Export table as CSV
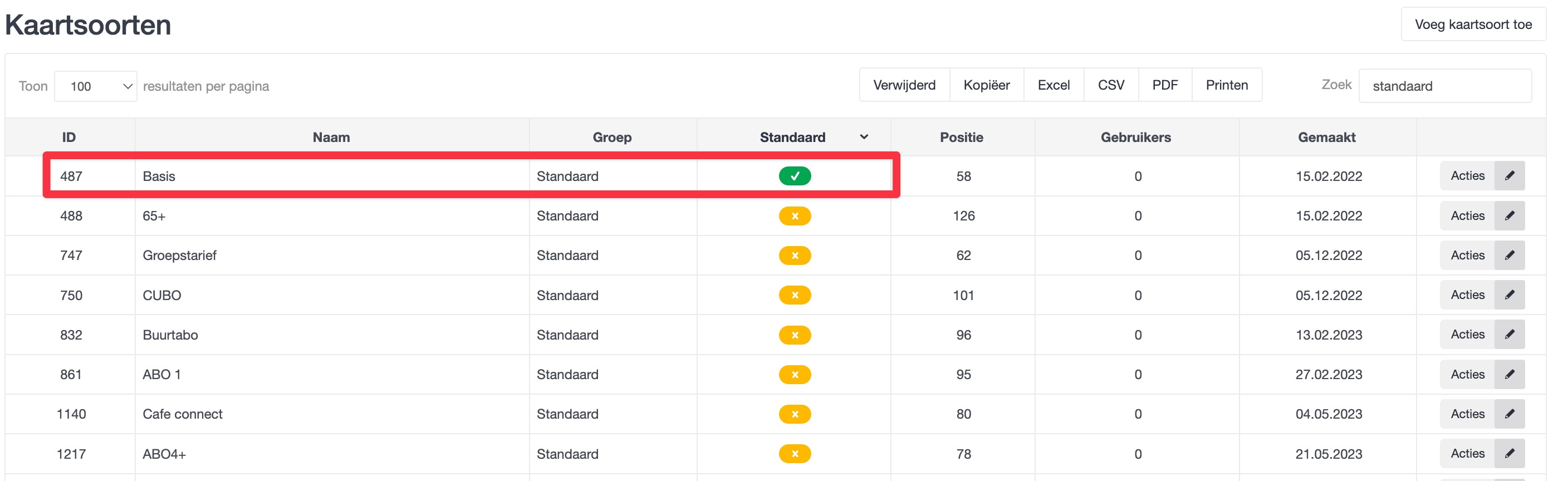The width and height of the screenshot is (1568, 481). click(x=1111, y=85)
